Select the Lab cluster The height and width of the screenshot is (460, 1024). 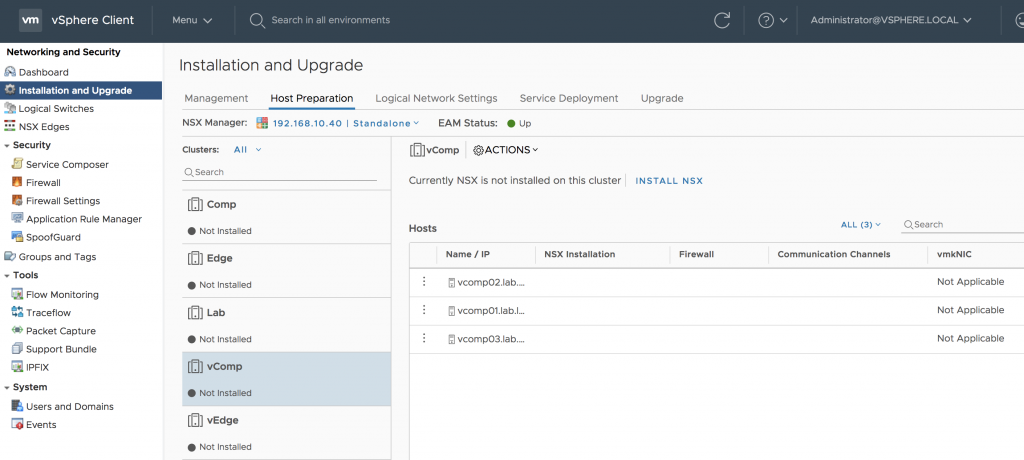[287, 325]
